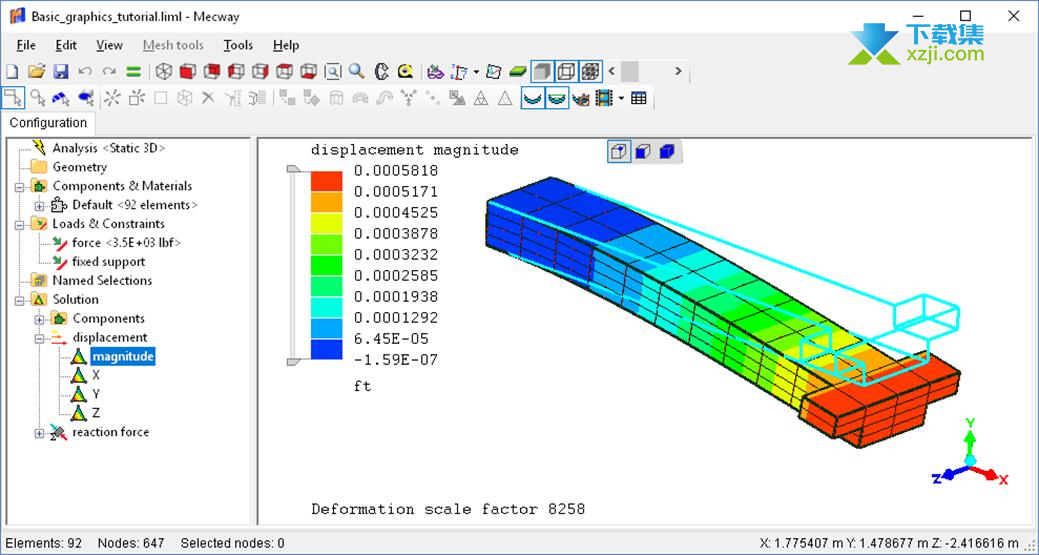Click the upper color legend slider handle
Image resolution: width=1039 pixels, height=555 pixels.
(293, 170)
